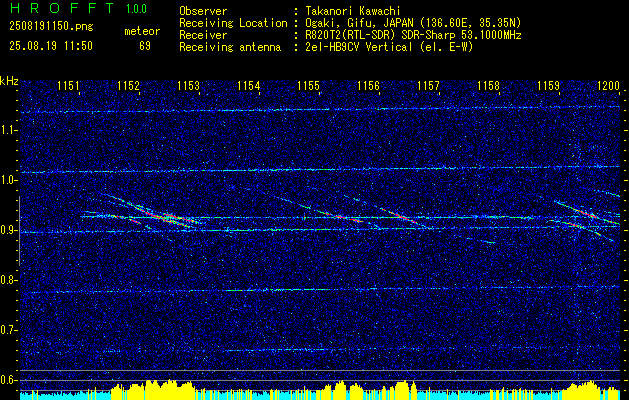
Task: Click the 1153 time axis marker
Action: tap(189, 85)
